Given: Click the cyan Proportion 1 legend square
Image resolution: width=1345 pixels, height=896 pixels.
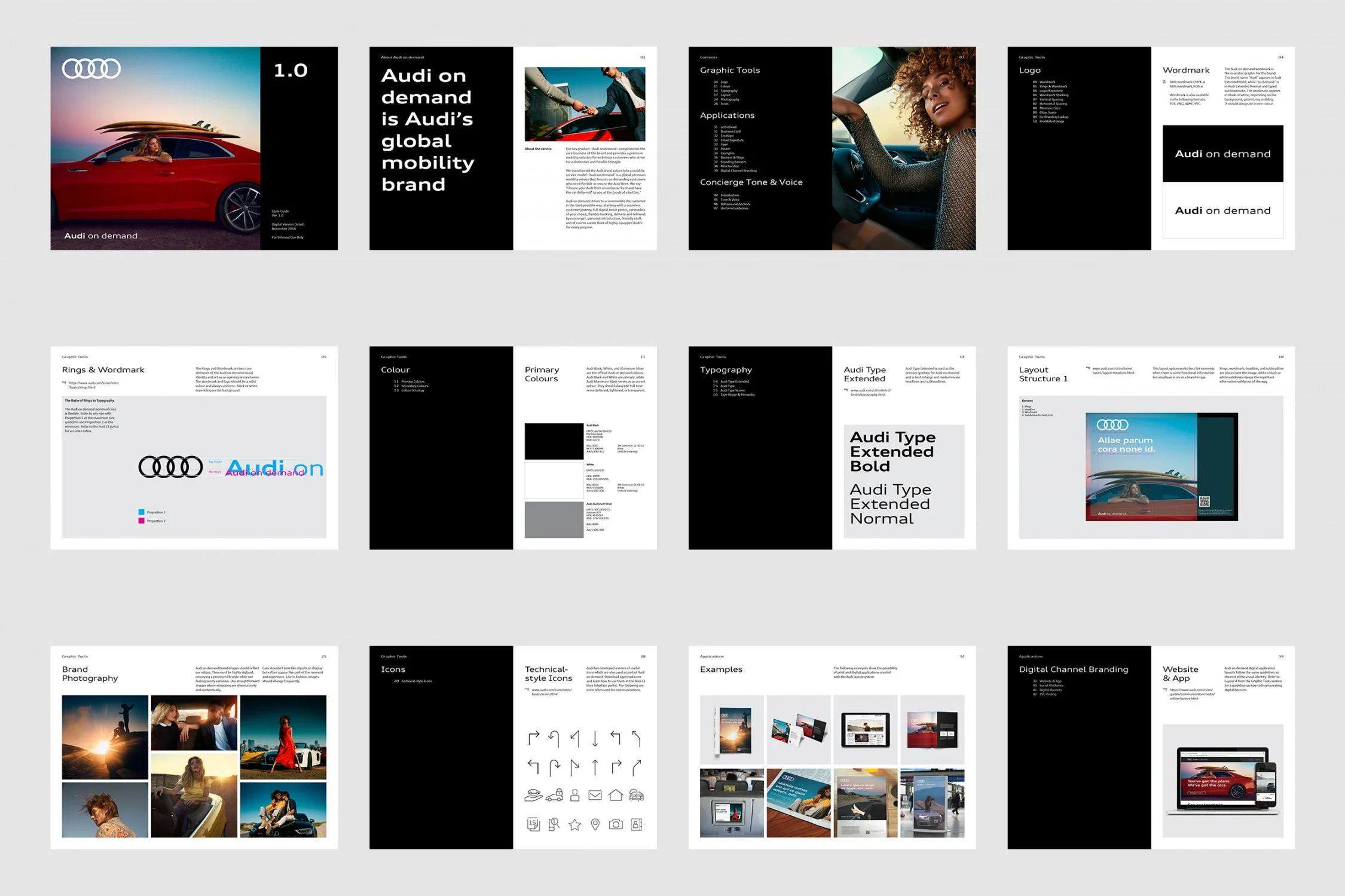Looking at the screenshot, I should point(141,512).
